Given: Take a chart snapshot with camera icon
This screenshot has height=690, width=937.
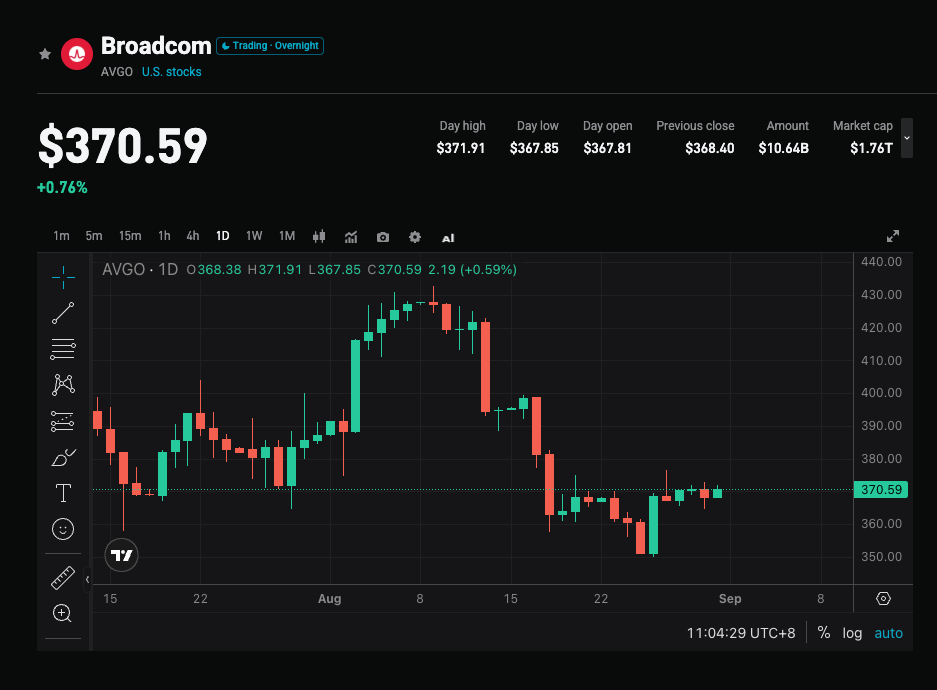Looking at the screenshot, I should point(383,237).
